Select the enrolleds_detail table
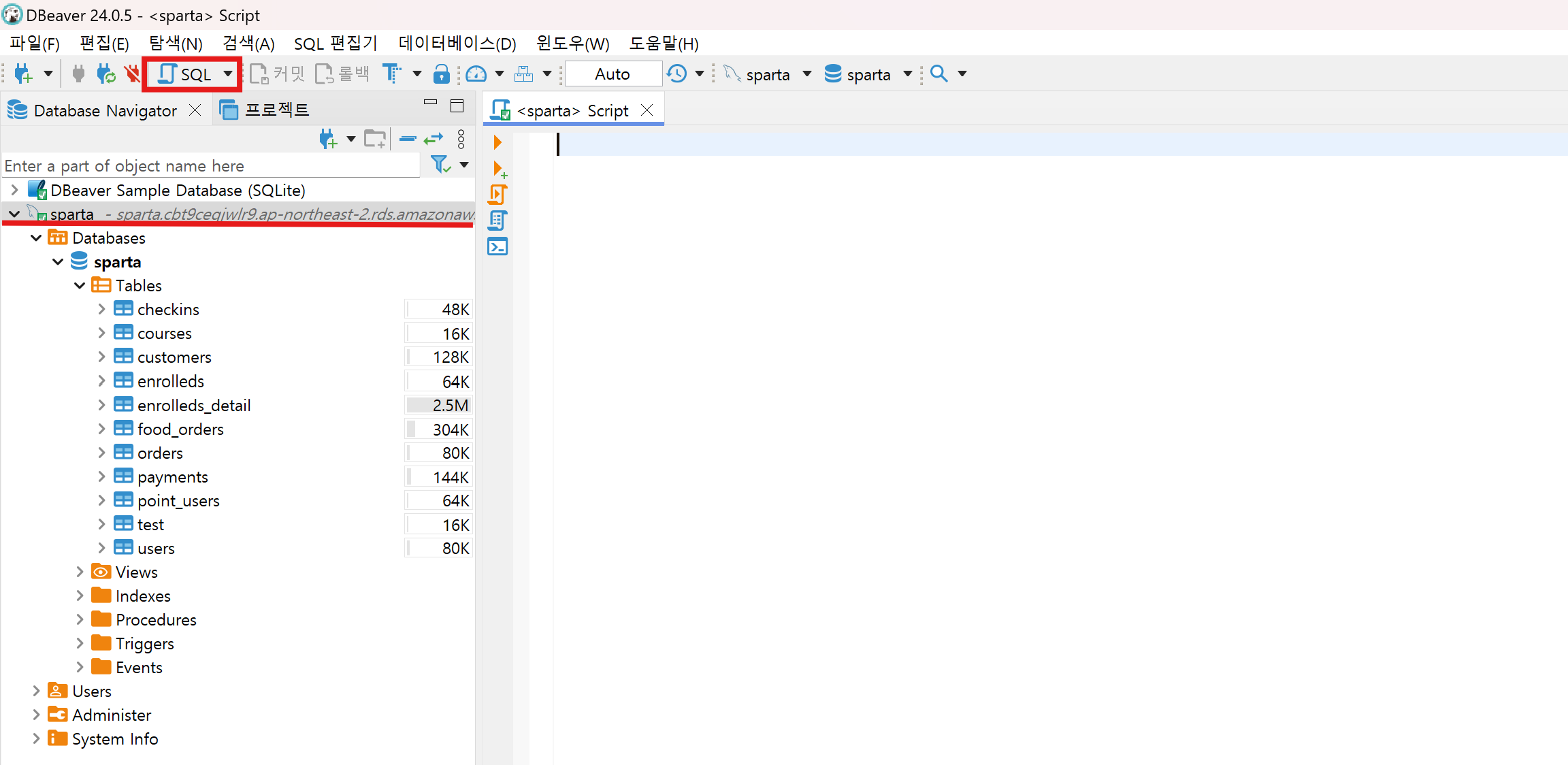Image resolution: width=1568 pixels, height=765 pixels. [x=194, y=405]
